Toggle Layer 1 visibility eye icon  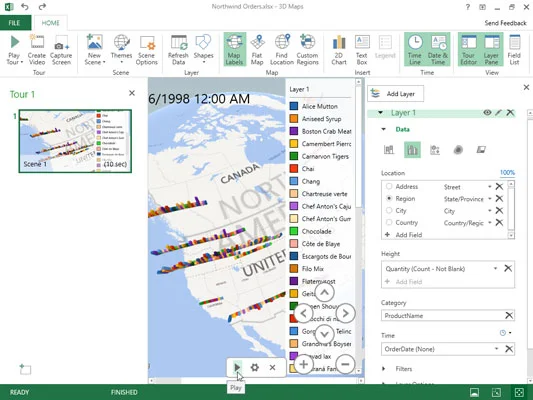point(487,112)
